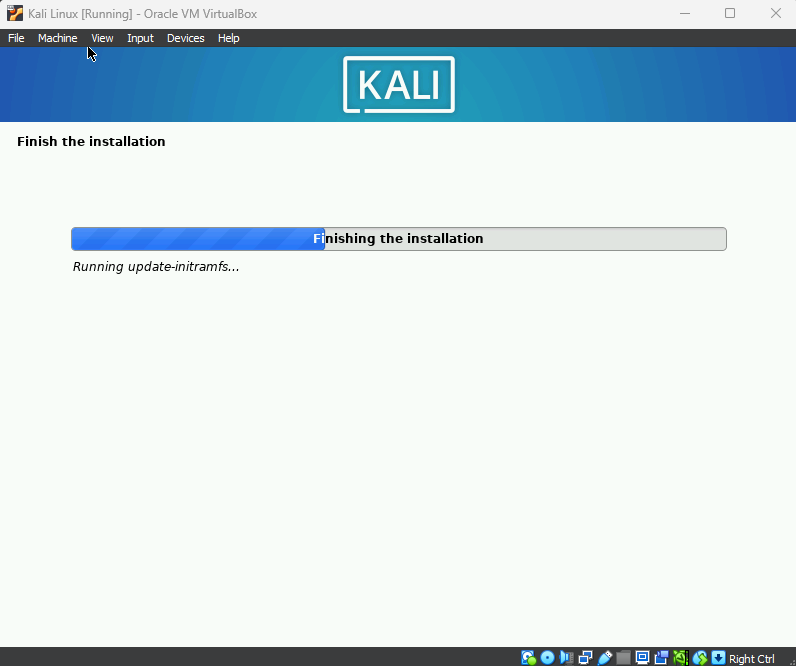
Task: Click the 'Finishing the installation' progress bar
Action: 398,239
